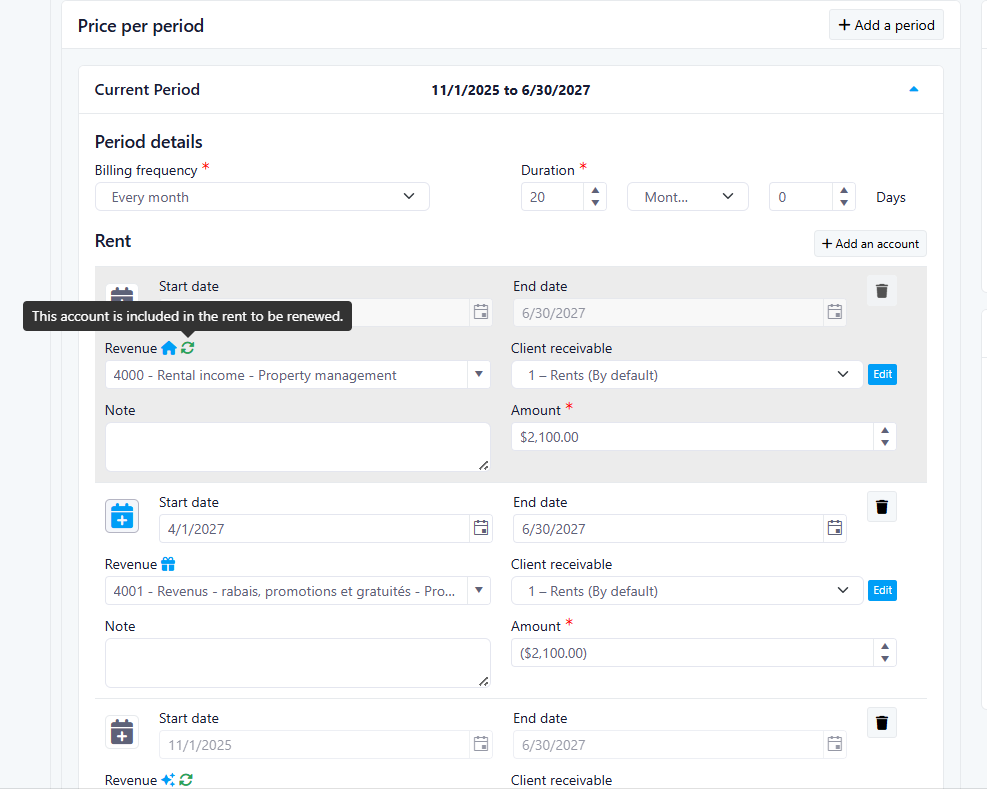987x792 pixels.
Task: Click the sparkle icon next to bottom Revenue
Action: [168, 780]
